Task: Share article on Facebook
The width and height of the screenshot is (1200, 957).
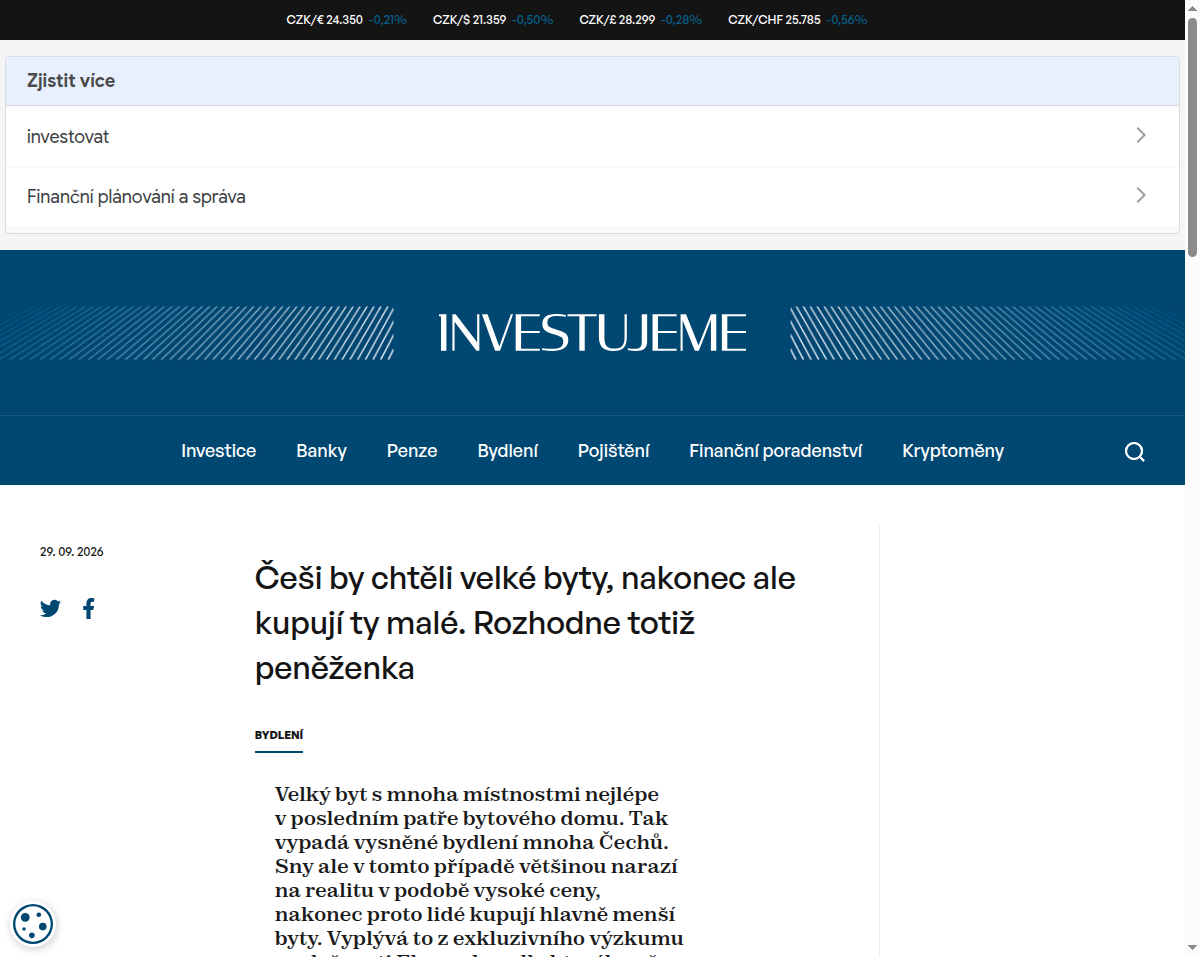Action: coord(89,608)
